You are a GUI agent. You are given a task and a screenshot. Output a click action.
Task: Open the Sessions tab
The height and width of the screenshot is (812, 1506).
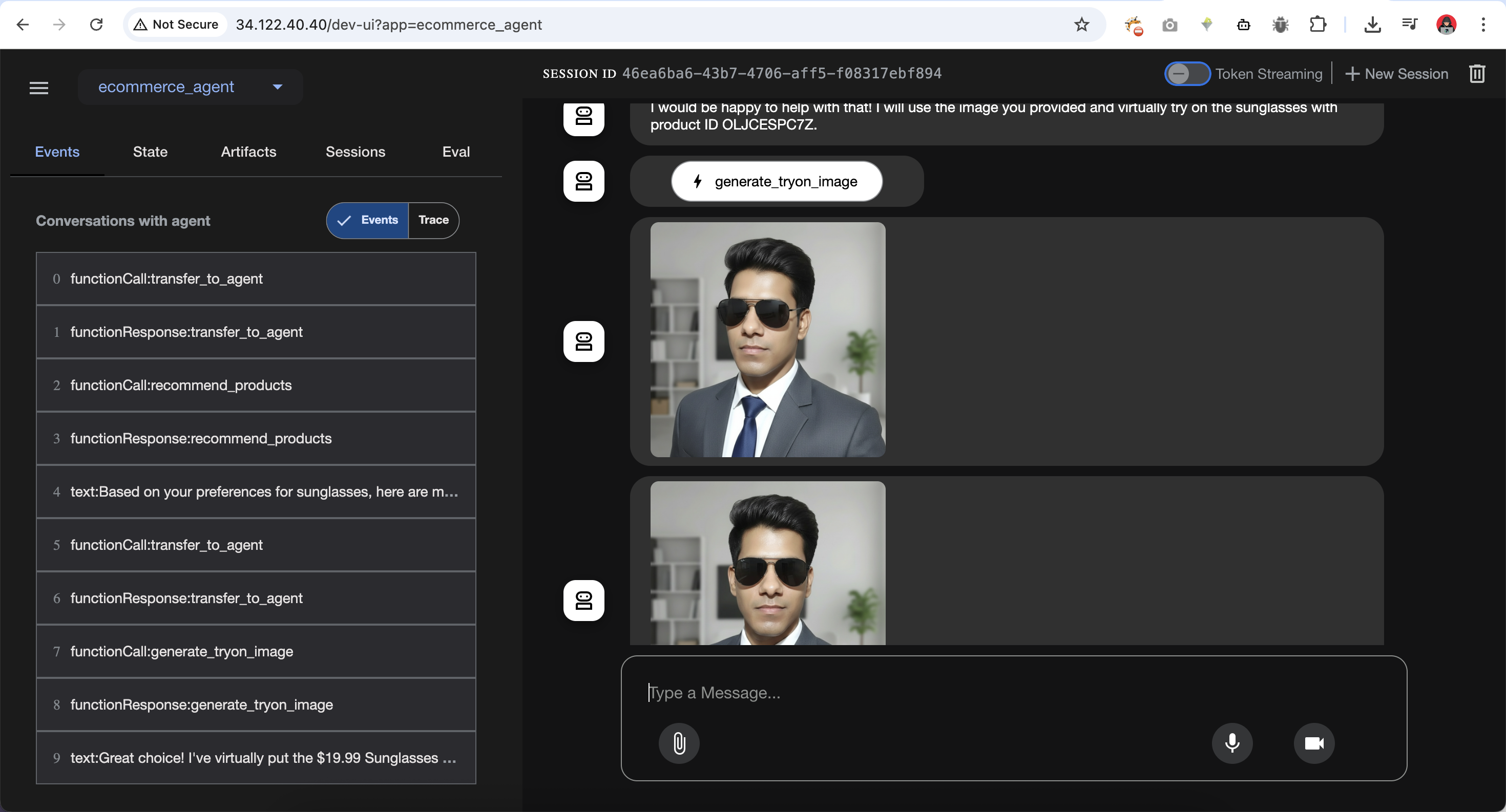[x=355, y=152]
